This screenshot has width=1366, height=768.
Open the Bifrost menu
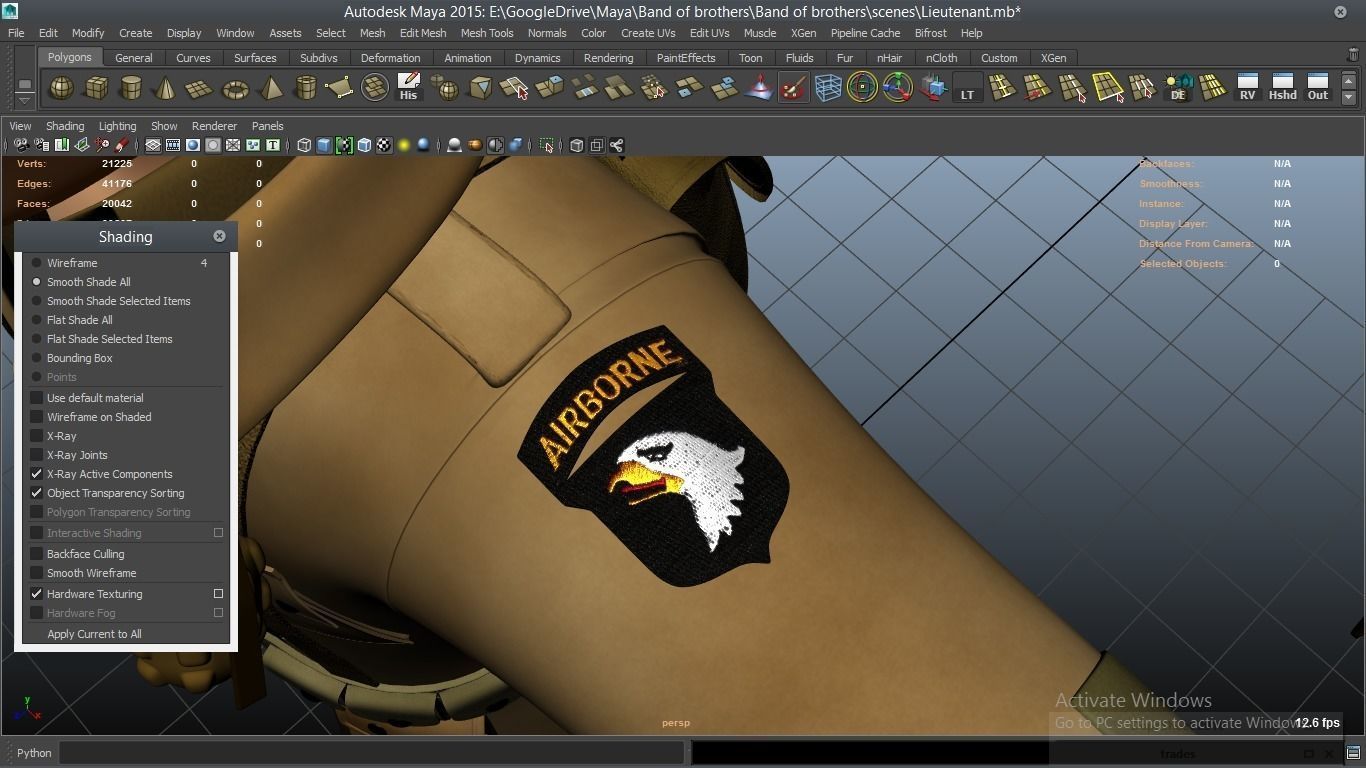[930, 33]
